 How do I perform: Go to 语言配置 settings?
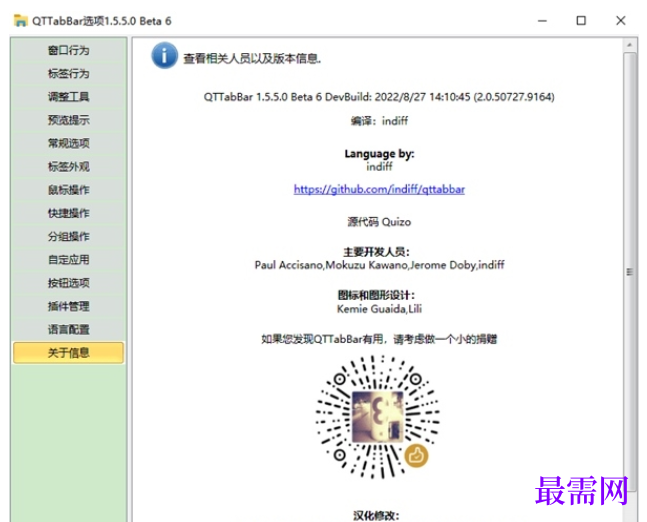(68, 329)
